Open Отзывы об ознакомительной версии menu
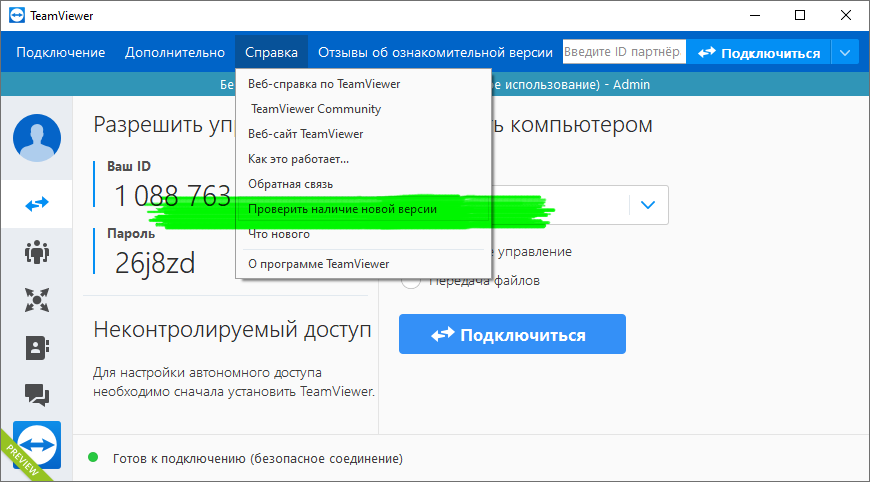This screenshot has width=870, height=482. click(x=435, y=52)
